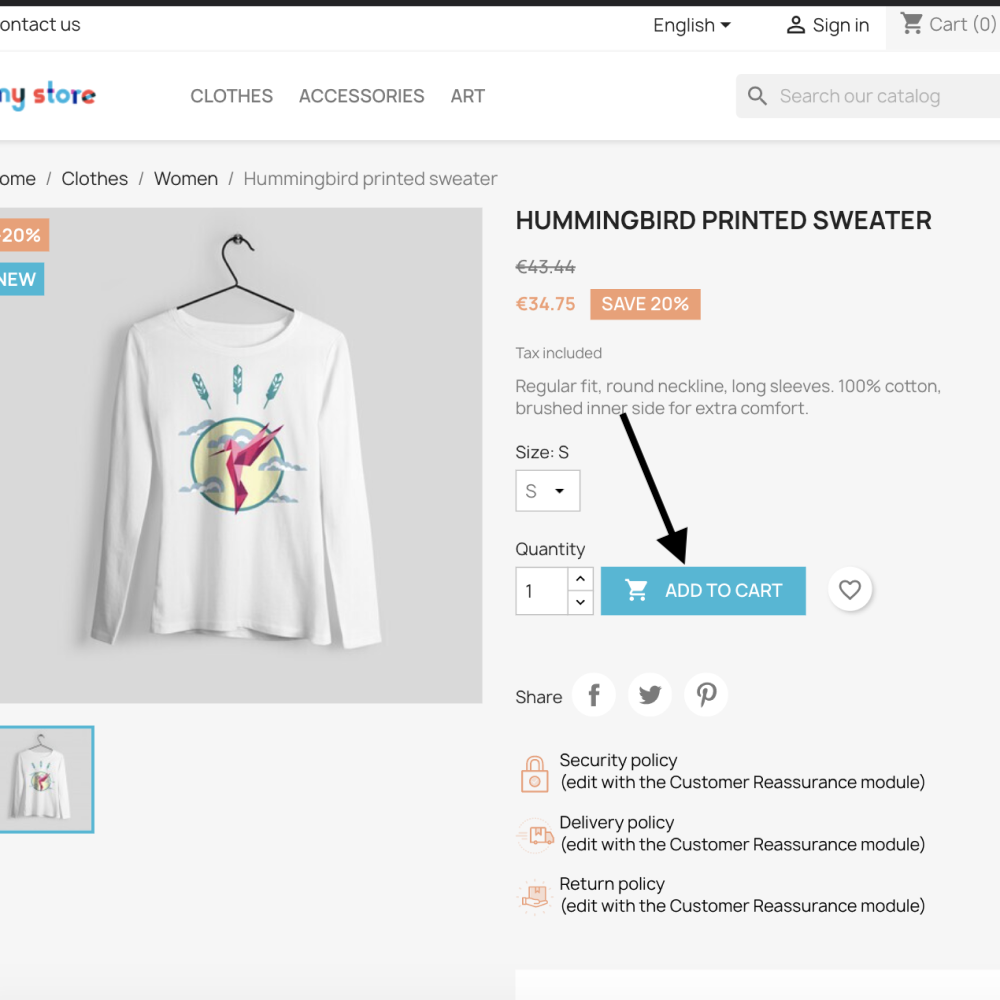The image size is (1000, 1000).
Task: Share the sweater on Twitter
Action: tap(649, 694)
